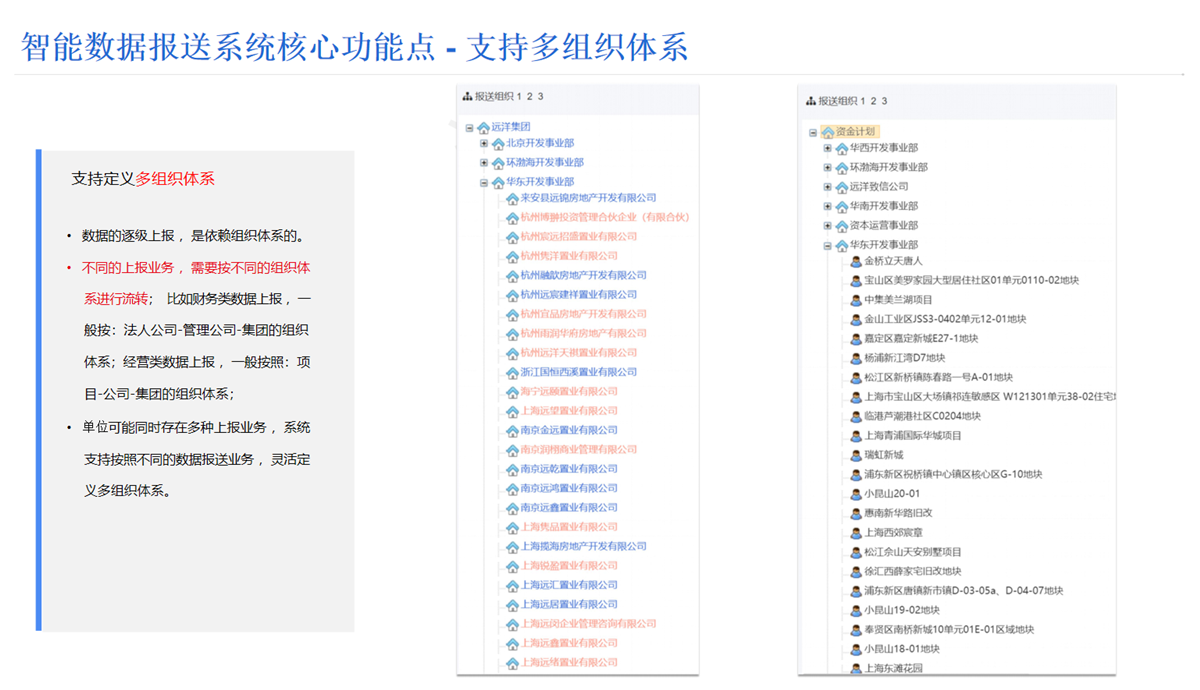This screenshot has width=1200, height=690.
Task: Select 松江佘山天安别墅项目
Action: pos(913,552)
